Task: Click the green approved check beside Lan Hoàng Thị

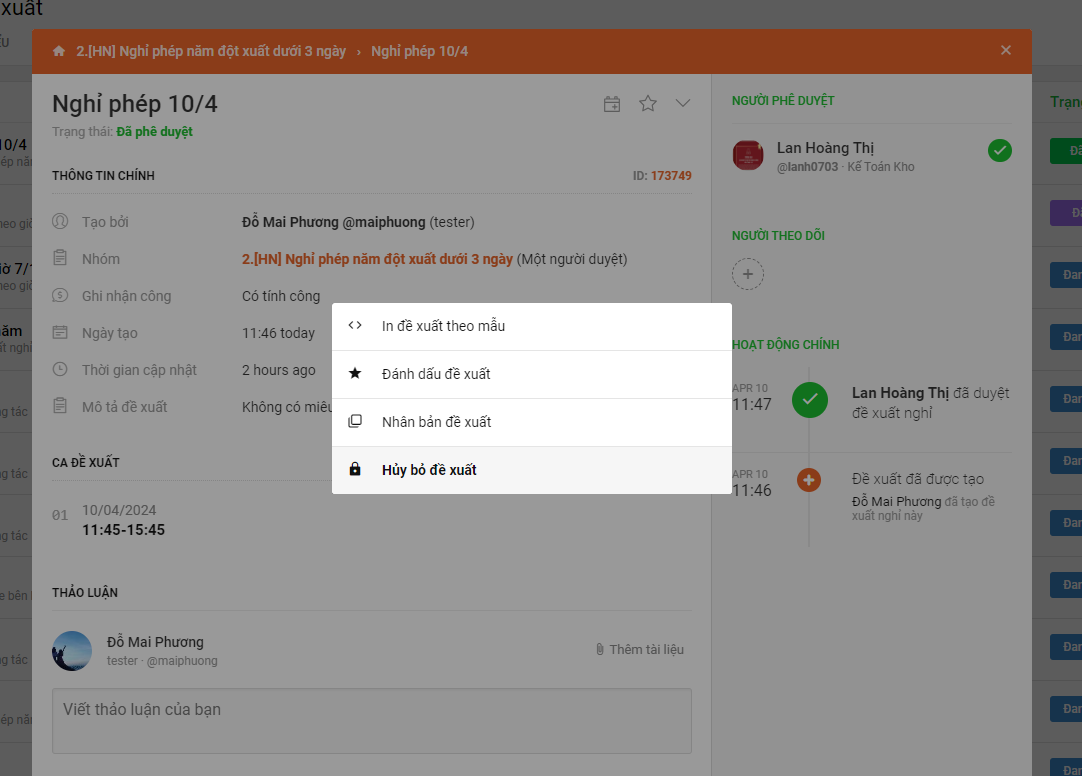Action: point(1000,150)
